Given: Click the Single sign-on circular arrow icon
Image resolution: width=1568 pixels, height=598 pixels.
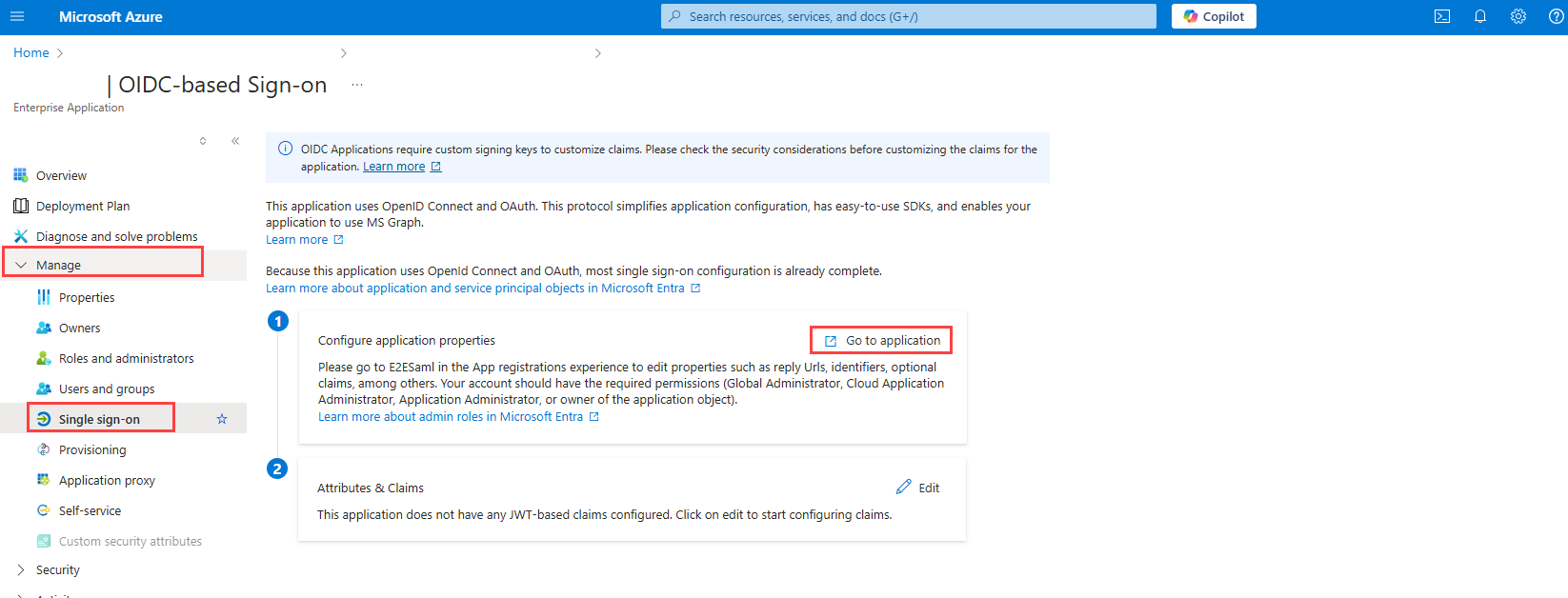Looking at the screenshot, I should point(44,419).
